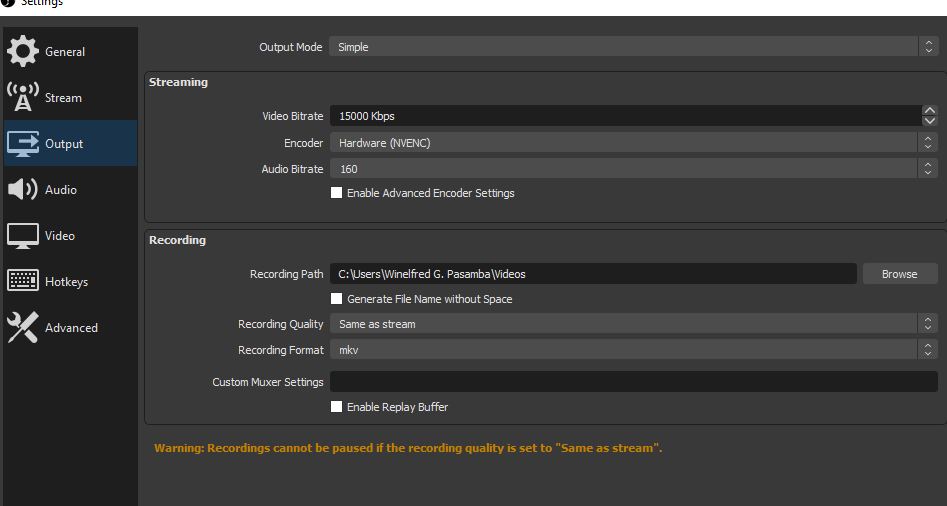Open General settings via gear icon
Screen dimensions: 947x506
point(23,51)
